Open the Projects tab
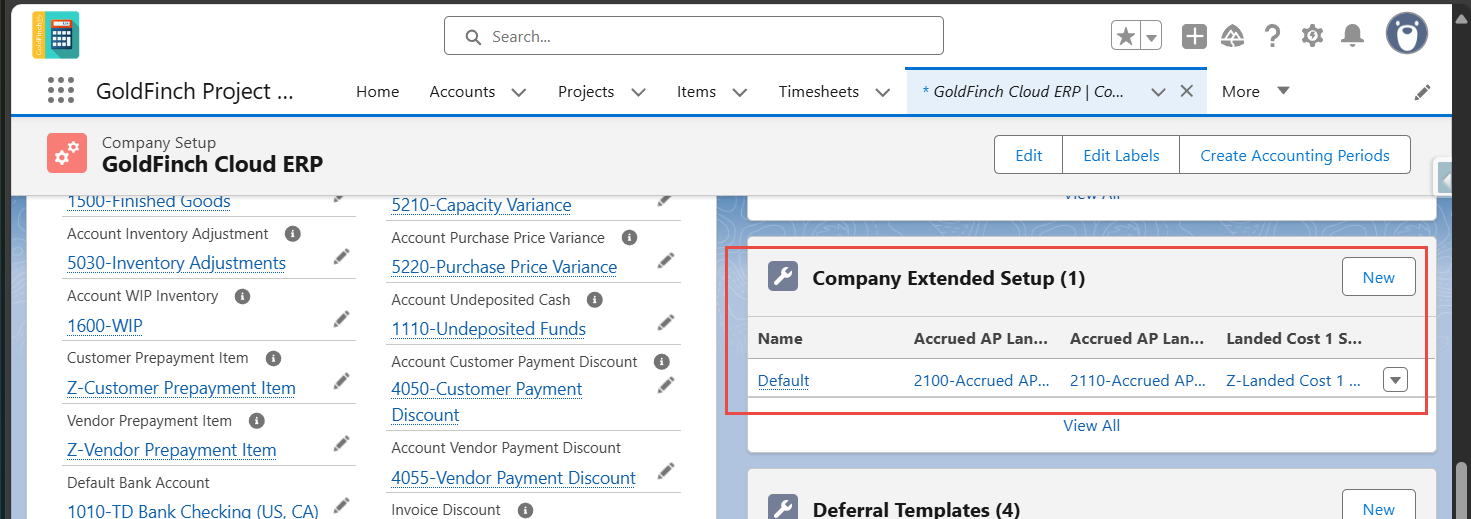This screenshot has width=1471, height=519. [x=586, y=91]
